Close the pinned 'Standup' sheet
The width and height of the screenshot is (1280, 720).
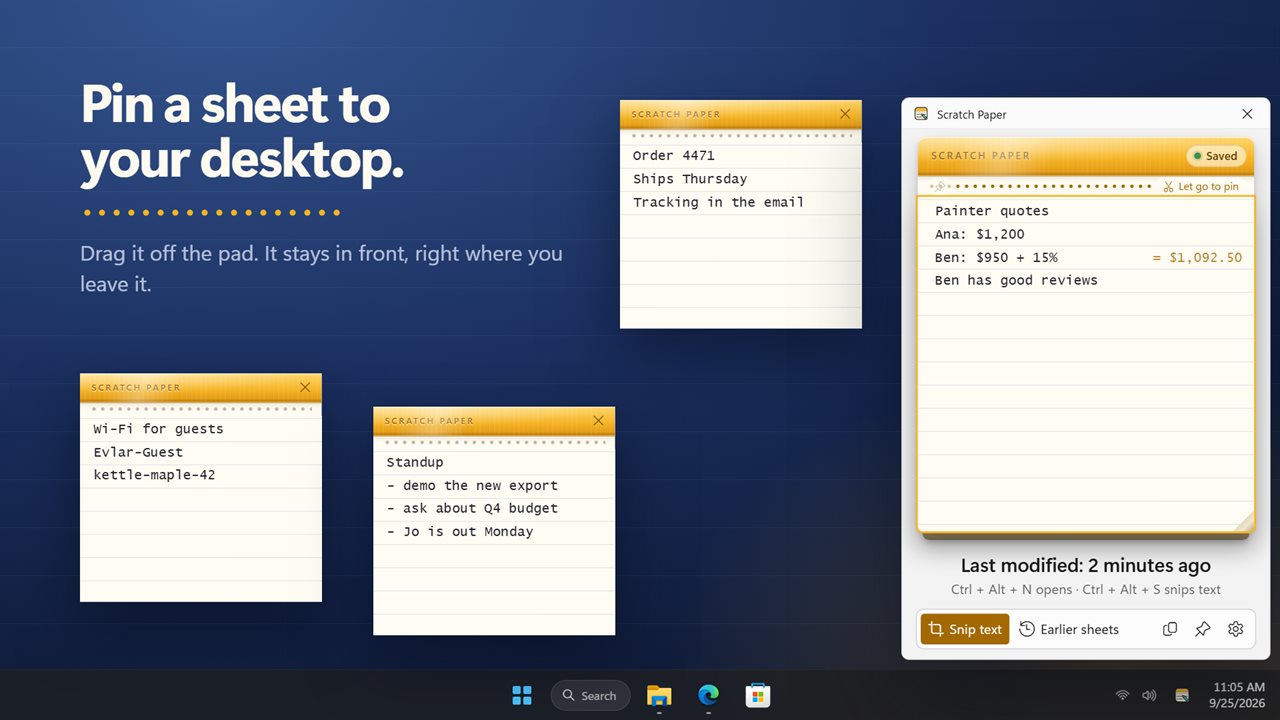[x=598, y=420]
